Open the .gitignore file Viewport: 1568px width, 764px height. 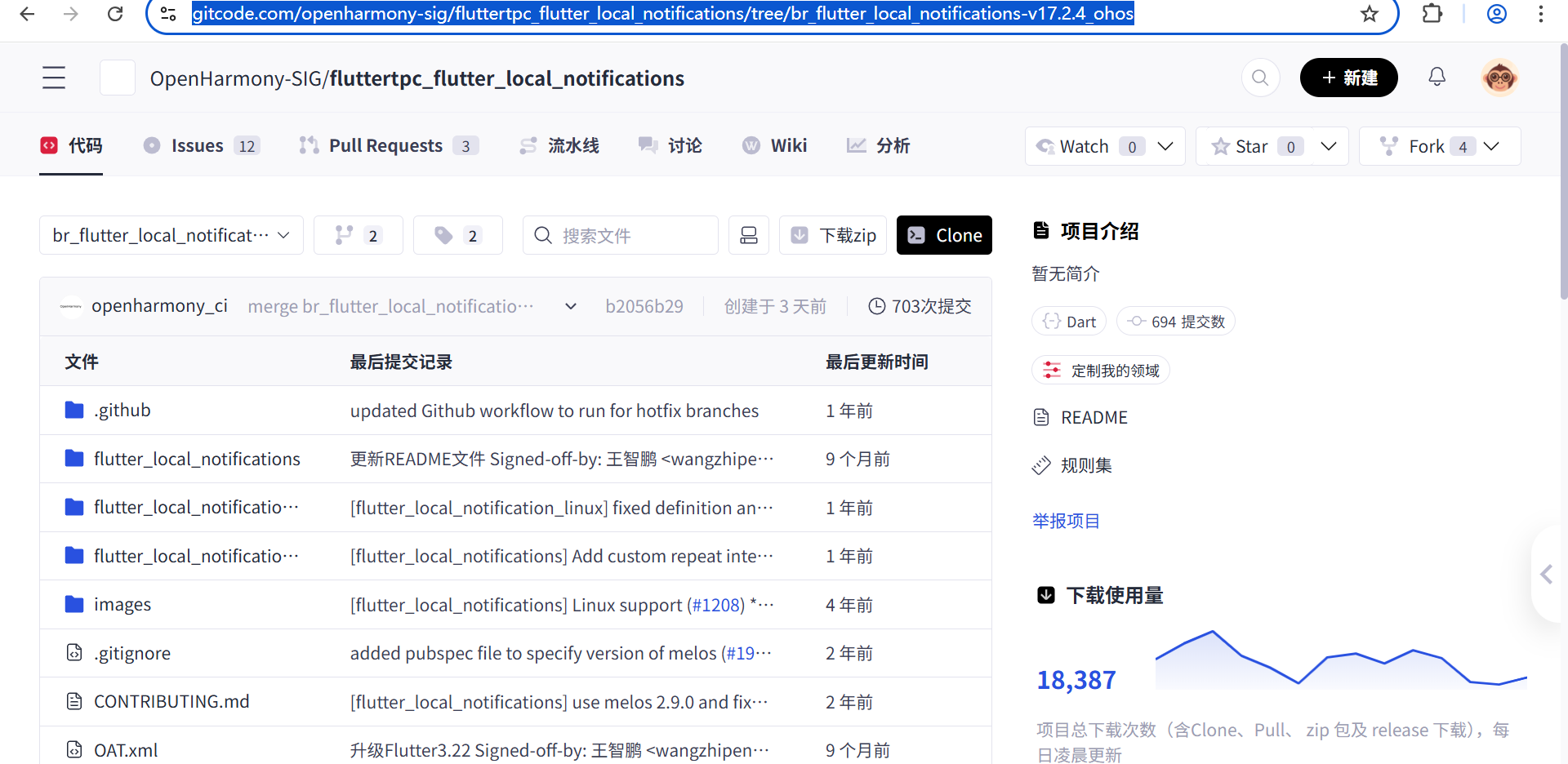click(x=132, y=653)
